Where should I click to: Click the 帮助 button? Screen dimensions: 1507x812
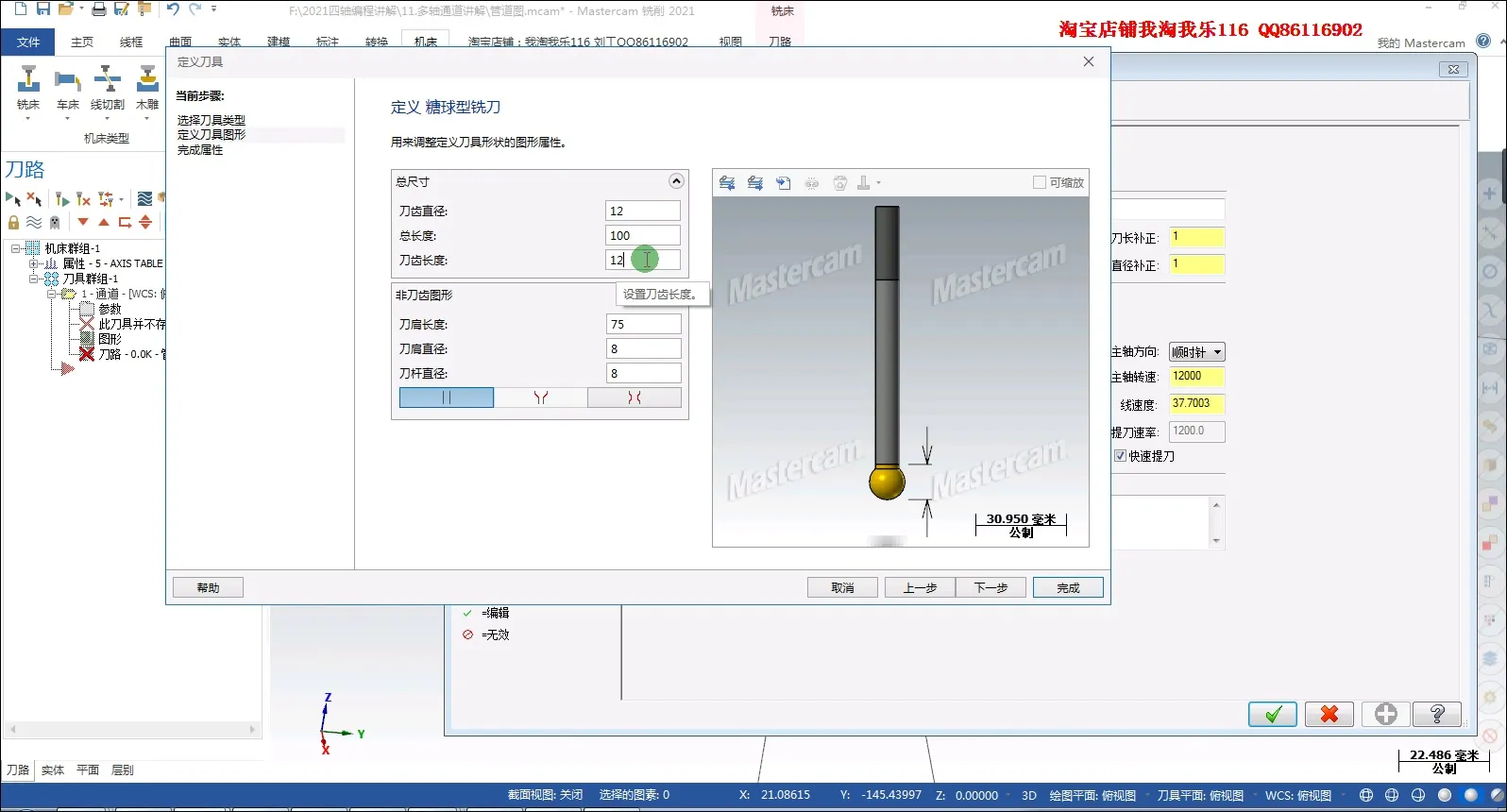coord(208,587)
